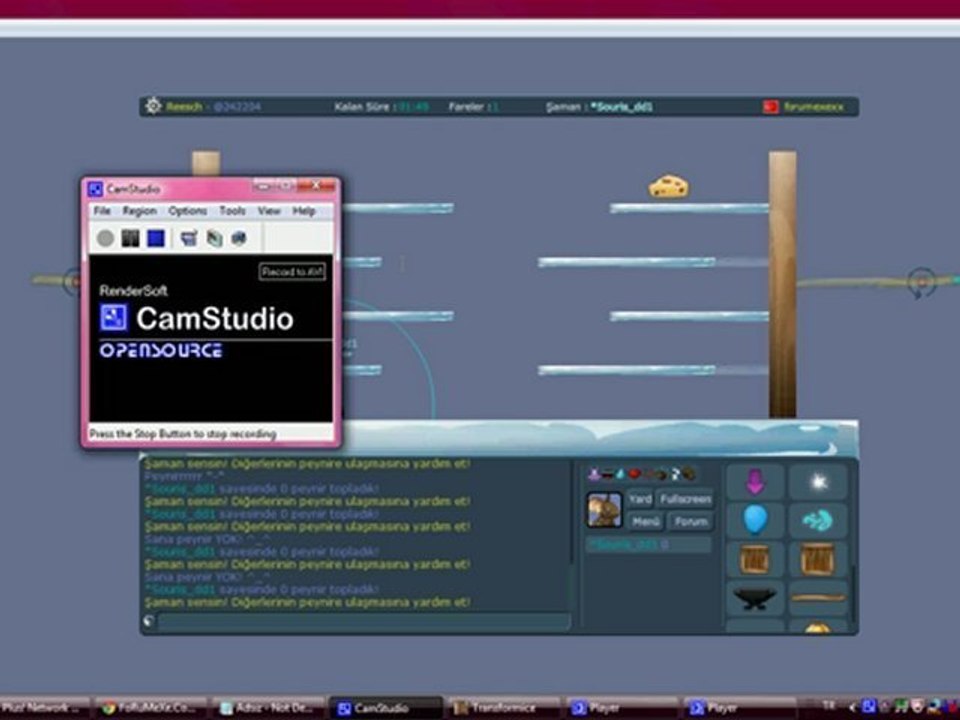Open the Menü button in the game panel
Viewport: 960px width, 720px height.
click(647, 522)
